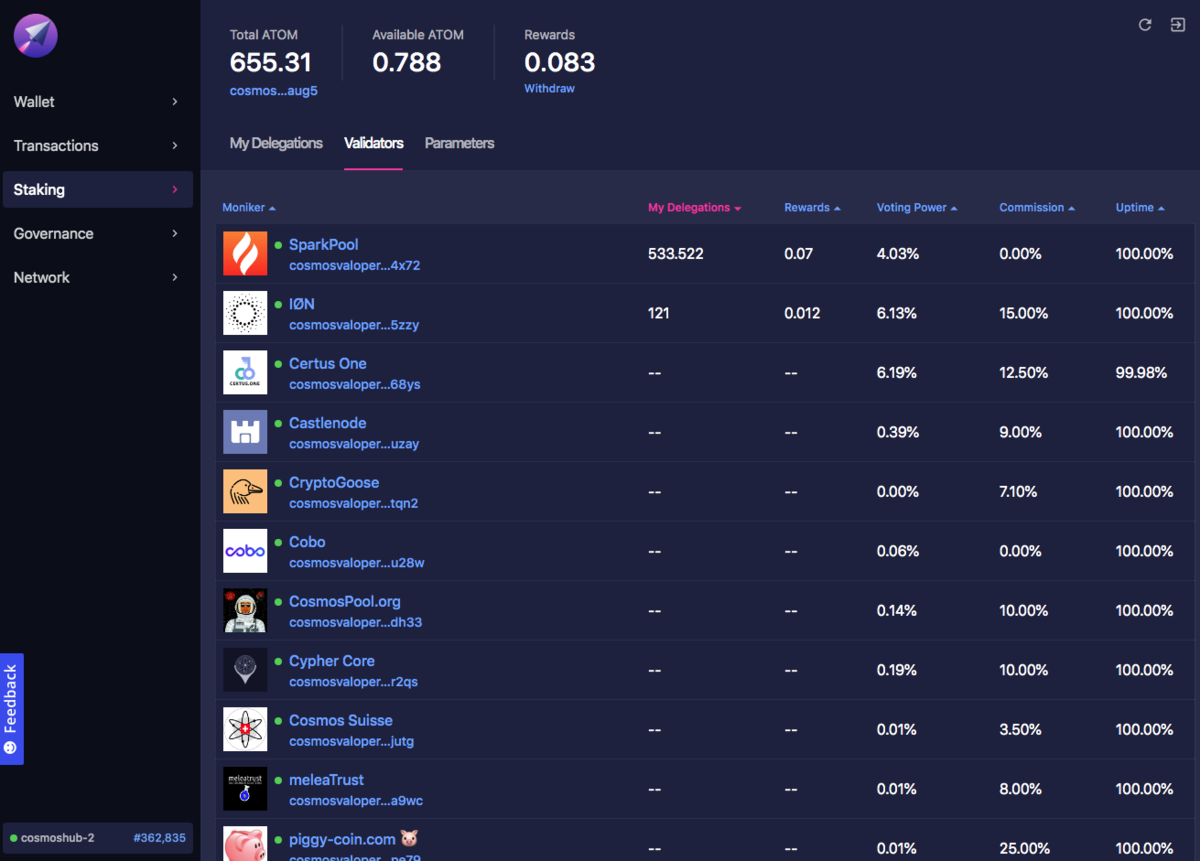This screenshot has height=861, width=1200.
Task: Click the Cypher Core avatar
Action: click(x=245, y=670)
